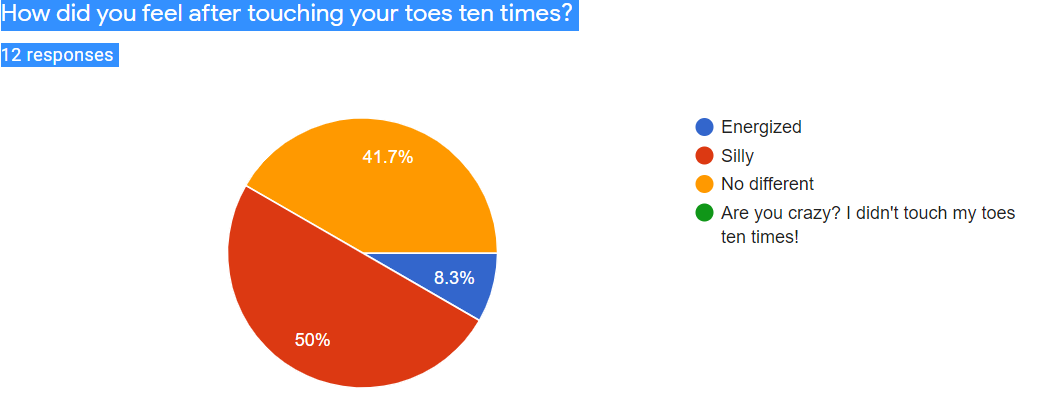The image size is (1059, 404).
Task: Click the word "How" in the title
Action: pyautogui.click(x=26, y=15)
